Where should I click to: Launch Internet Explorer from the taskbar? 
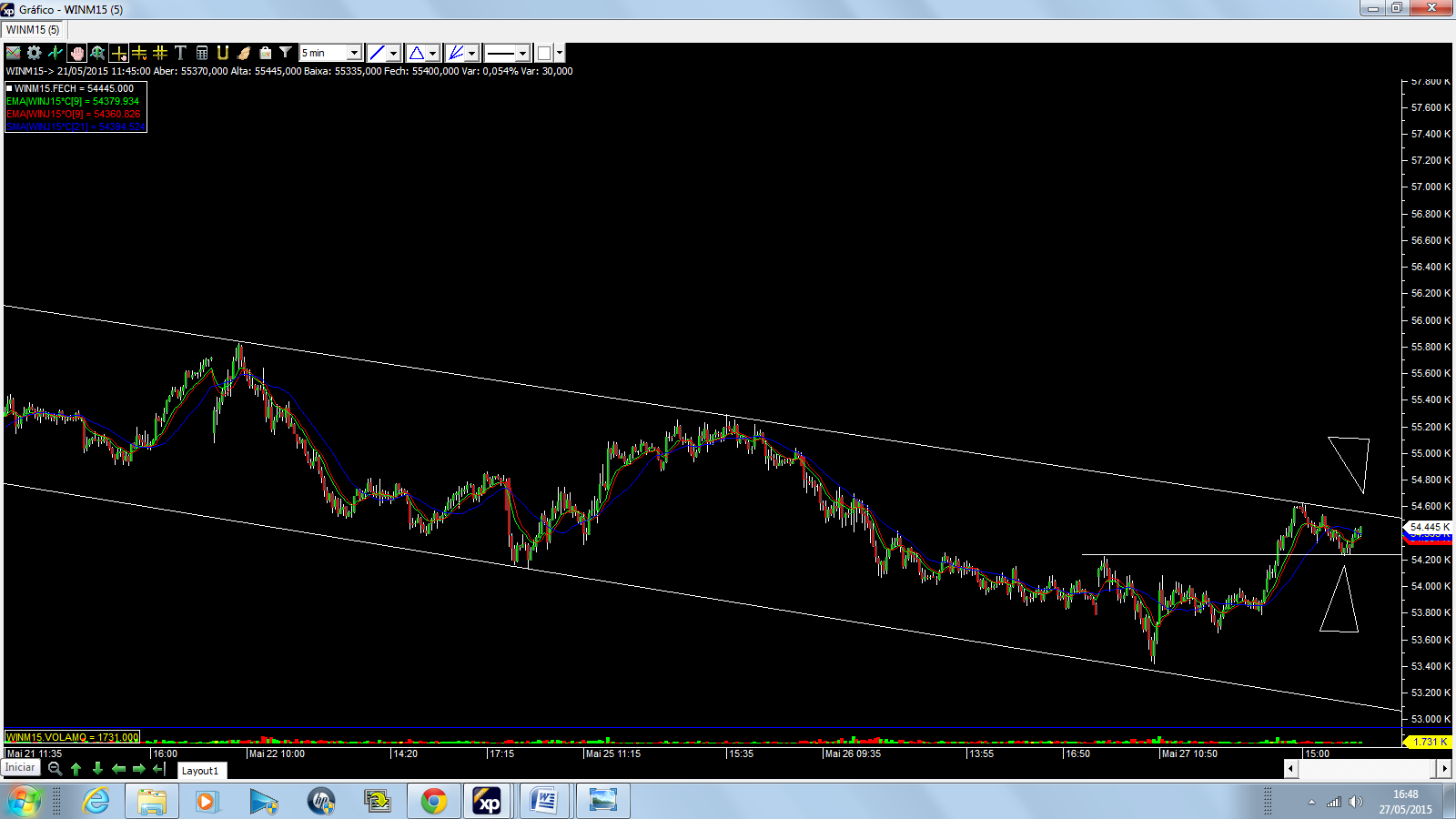pyautogui.click(x=96, y=802)
